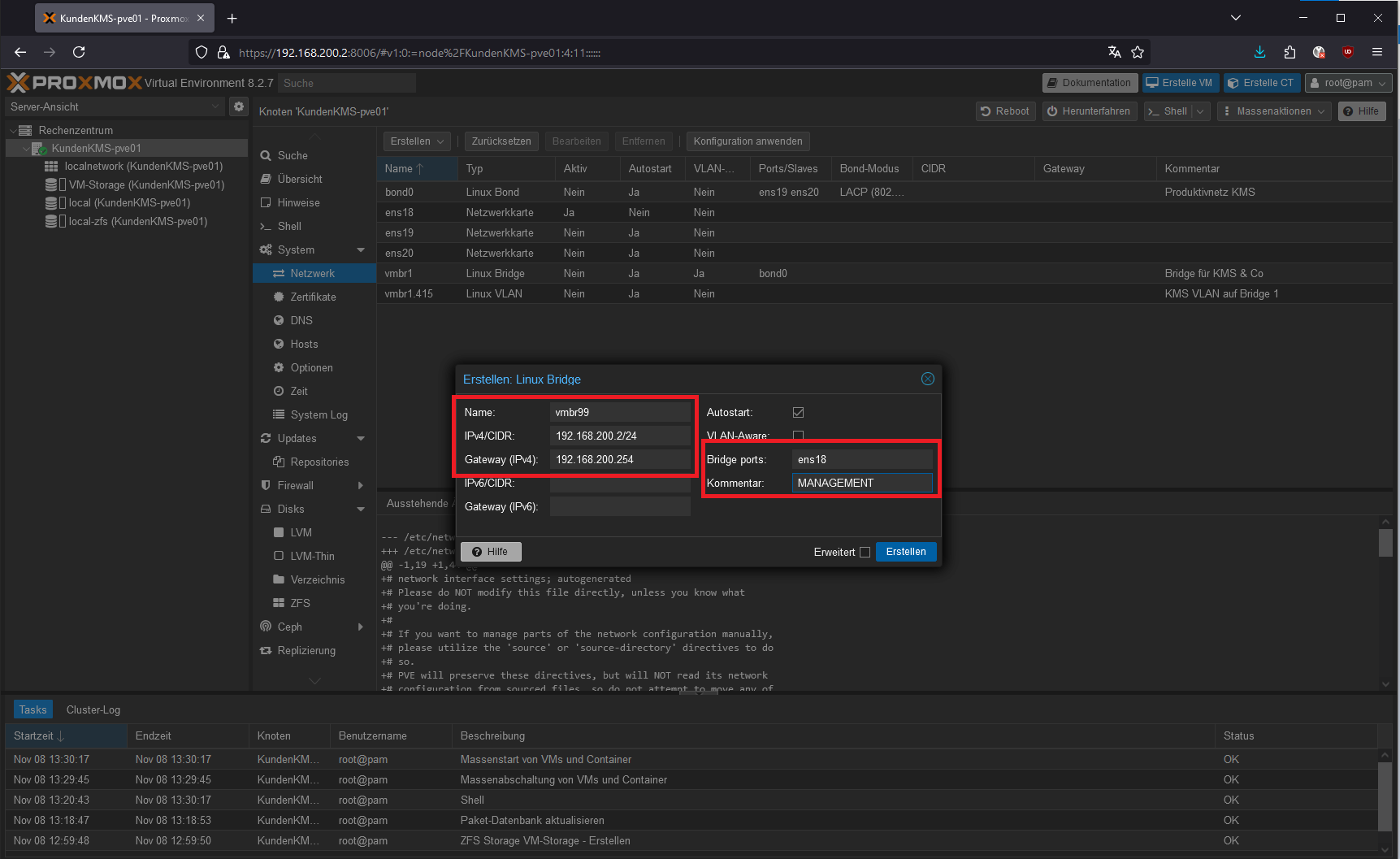Switch to the Cluster-Log tab
1400x859 pixels.
pos(93,709)
